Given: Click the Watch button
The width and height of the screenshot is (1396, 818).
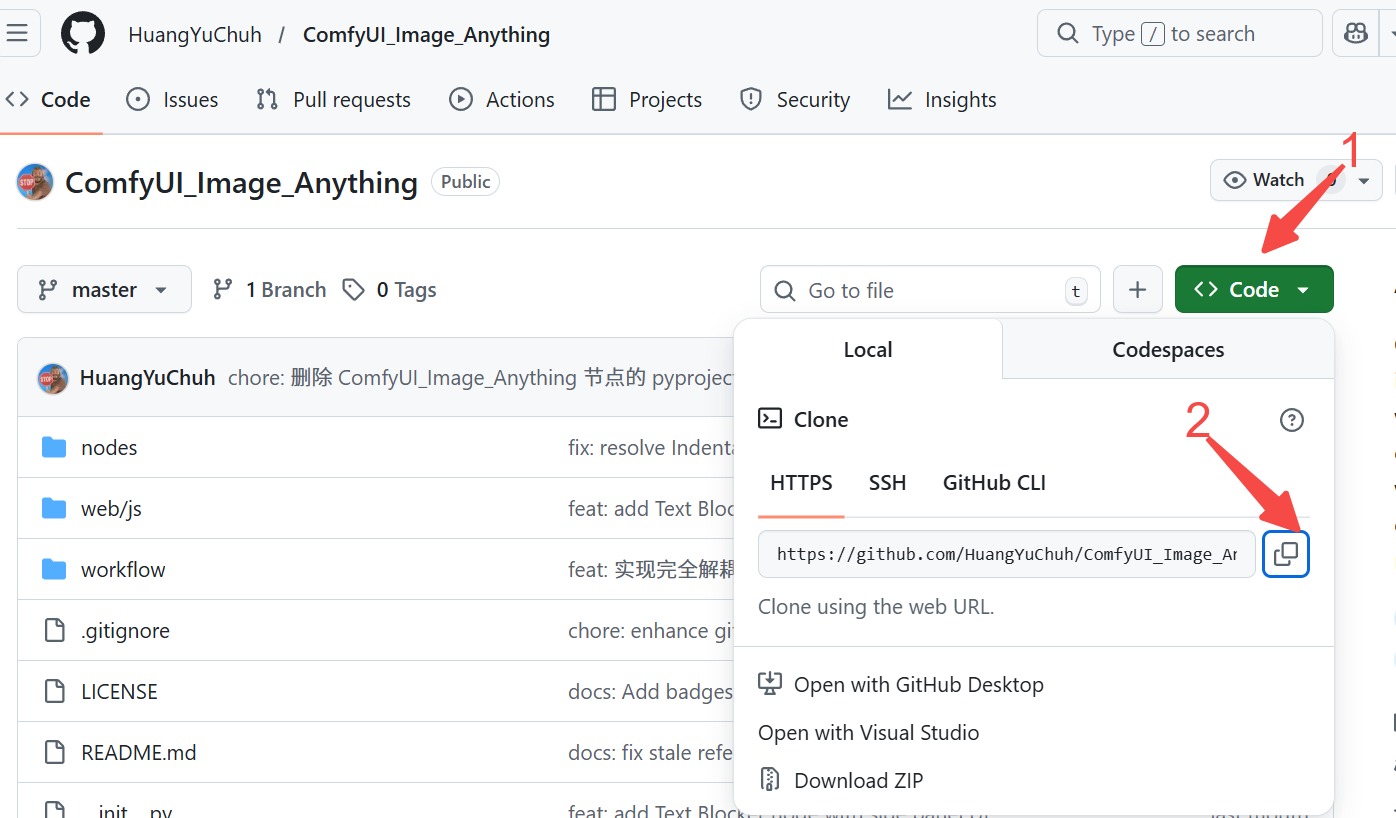Looking at the screenshot, I should [x=1277, y=181].
